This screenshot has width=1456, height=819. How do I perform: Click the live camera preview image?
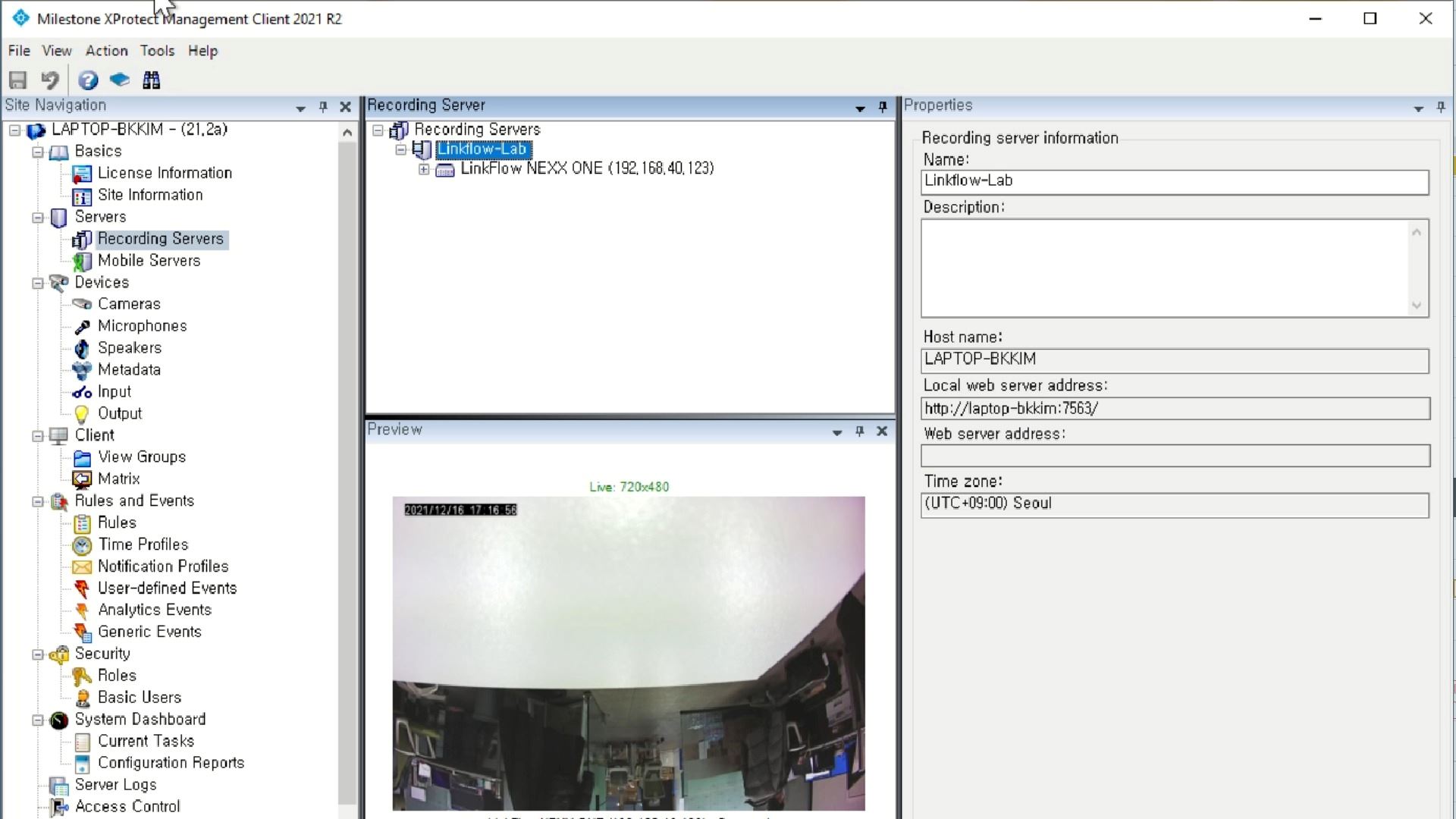[628, 653]
